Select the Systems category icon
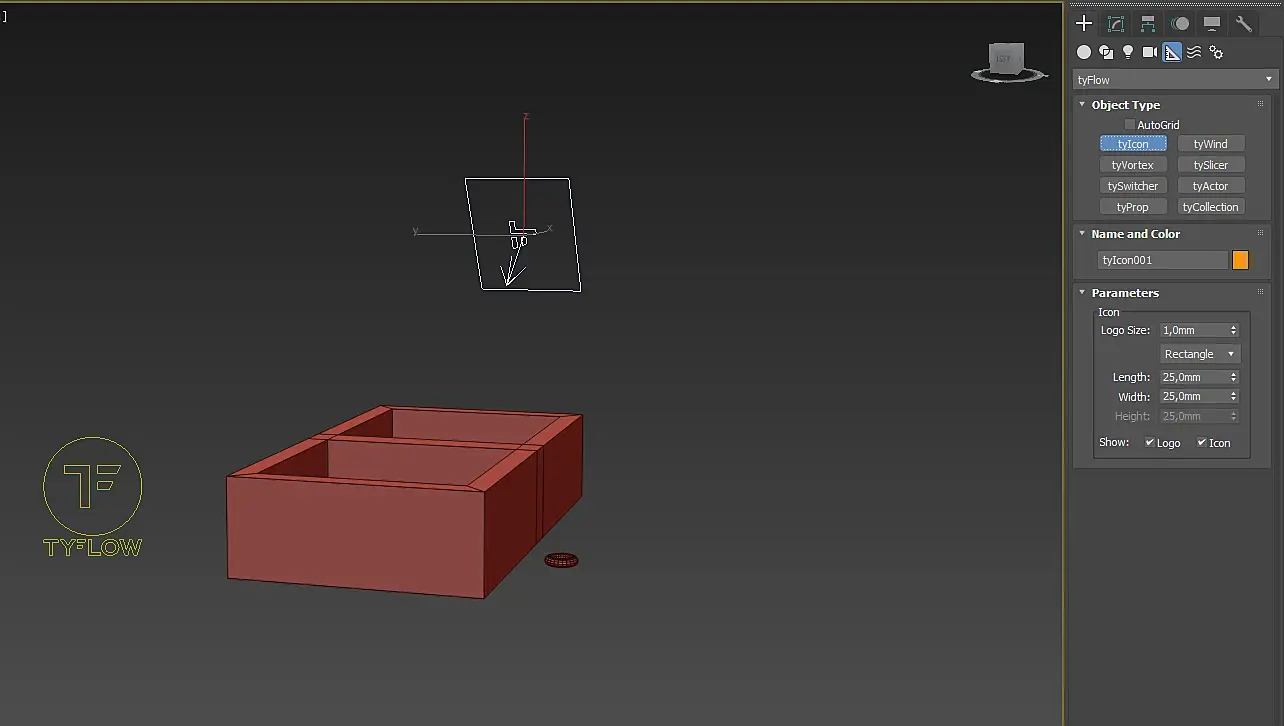The image size is (1284, 726). (x=1216, y=52)
